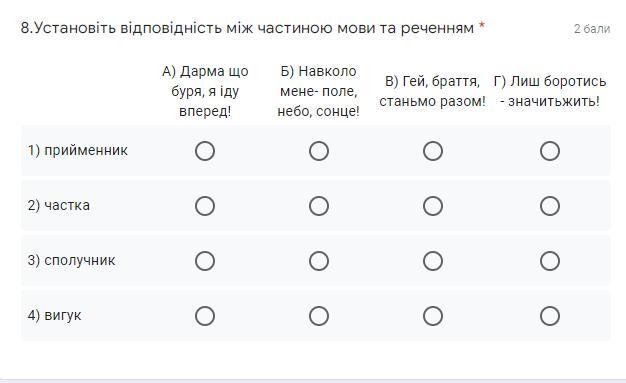Click the '2 бали' points label

click(x=592, y=29)
